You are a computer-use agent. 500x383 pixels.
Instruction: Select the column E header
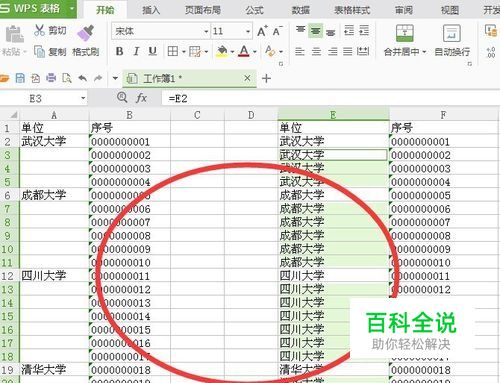click(x=333, y=115)
